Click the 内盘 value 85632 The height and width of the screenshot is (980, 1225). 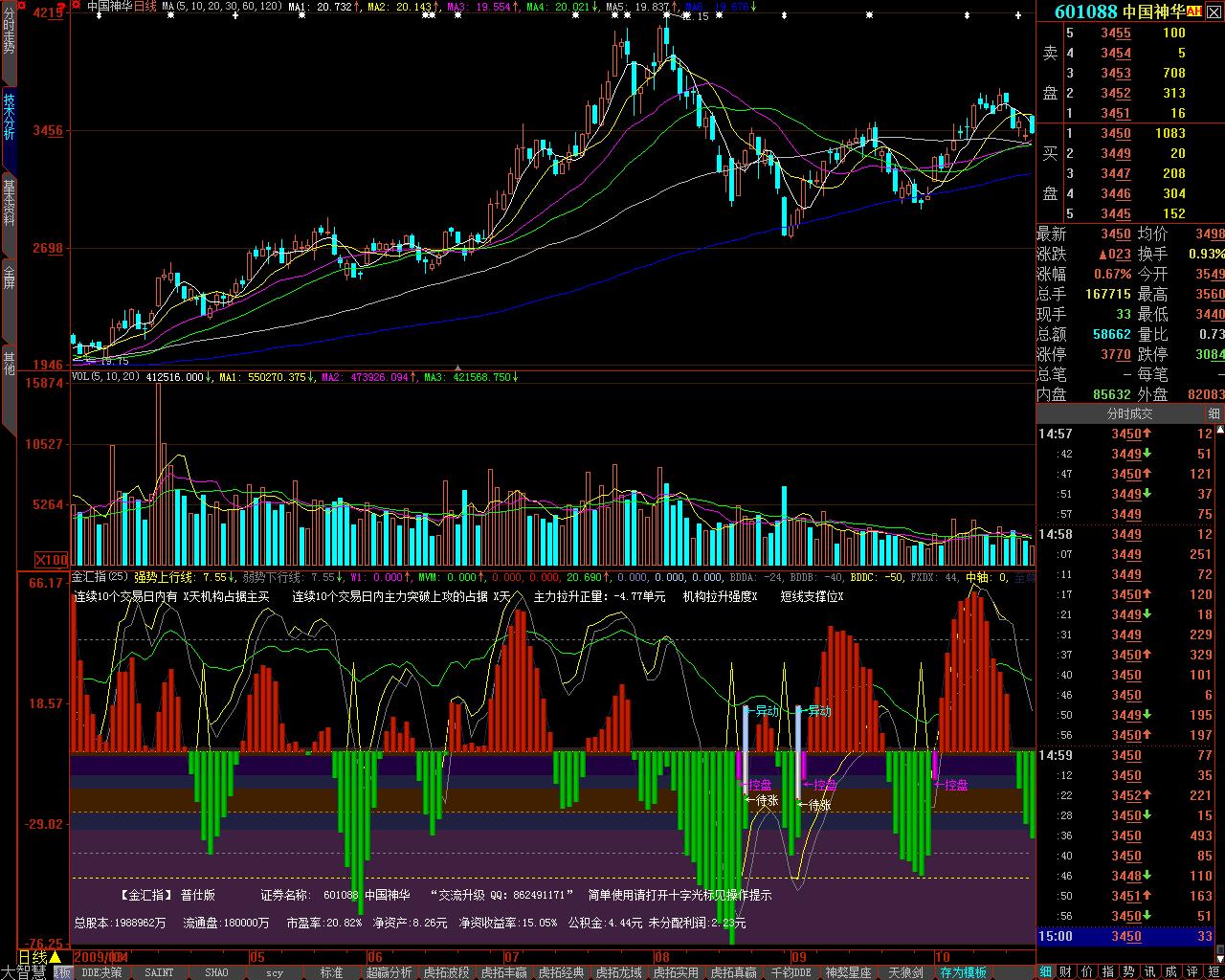pyautogui.click(x=1112, y=394)
